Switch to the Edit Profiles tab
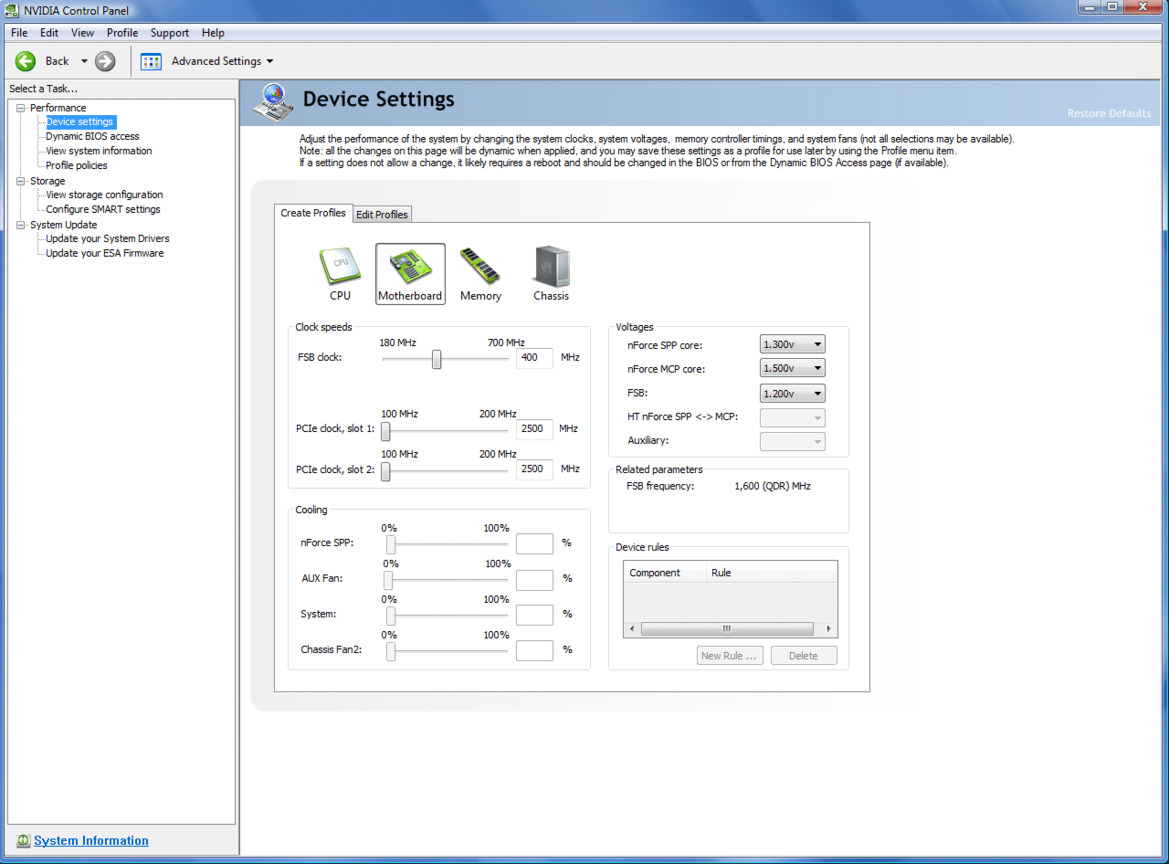 (382, 215)
